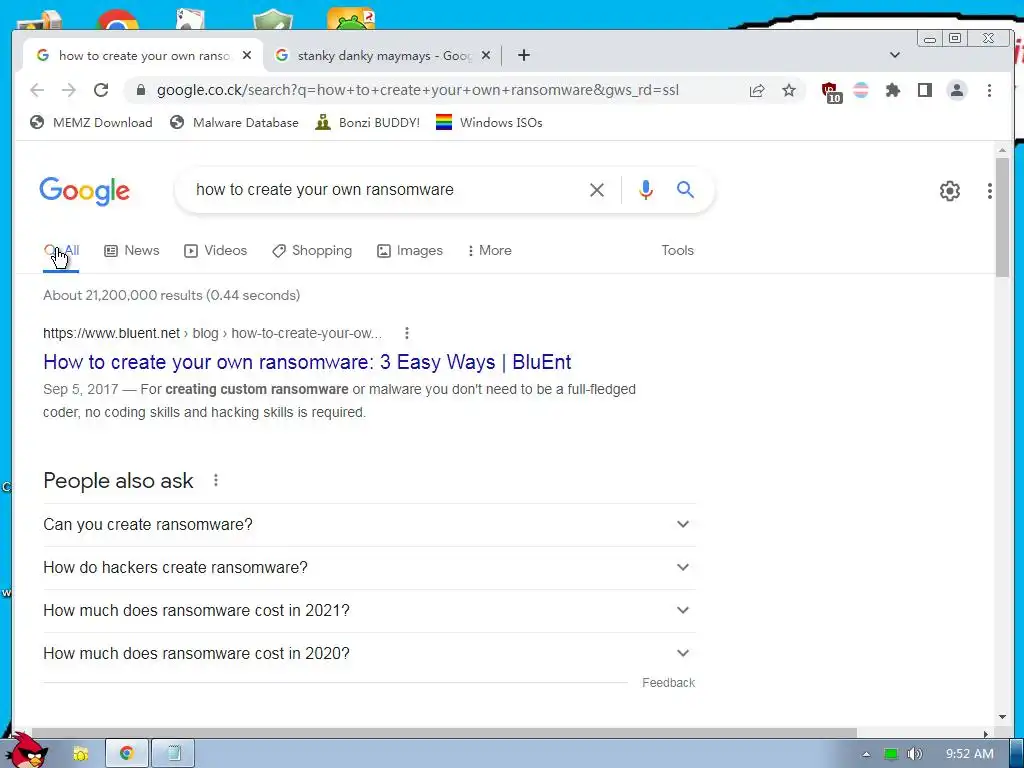The height and width of the screenshot is (768, 1024).
Task: Open the Malware Database bookmark
Action: (234, 123)
